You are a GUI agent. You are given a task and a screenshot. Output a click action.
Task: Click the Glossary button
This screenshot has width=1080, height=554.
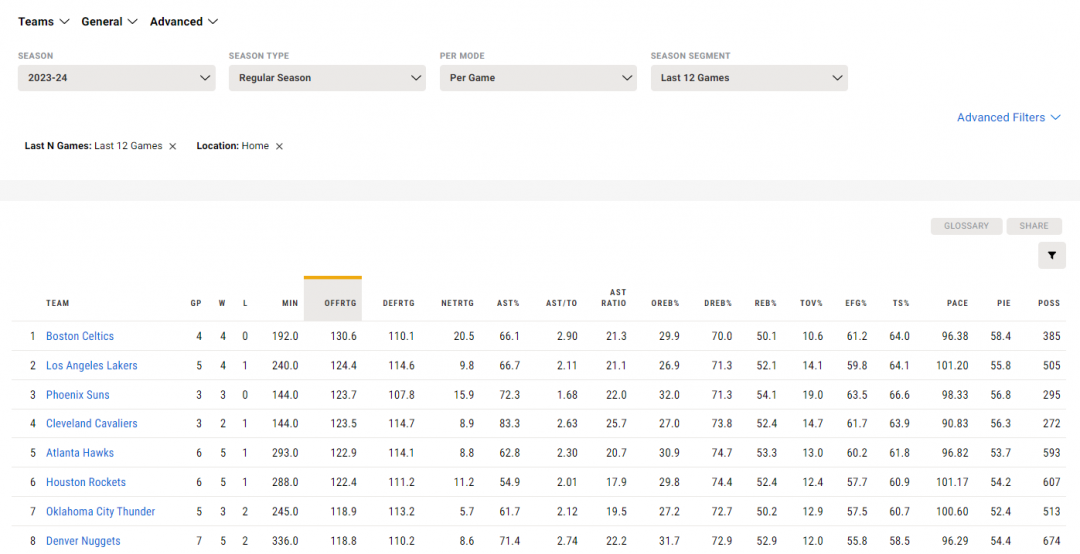[966, 226]
